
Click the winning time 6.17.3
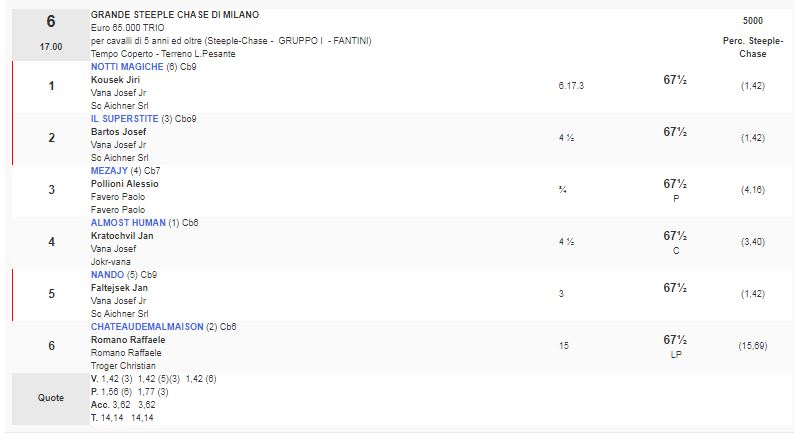[x=571, y=86]
